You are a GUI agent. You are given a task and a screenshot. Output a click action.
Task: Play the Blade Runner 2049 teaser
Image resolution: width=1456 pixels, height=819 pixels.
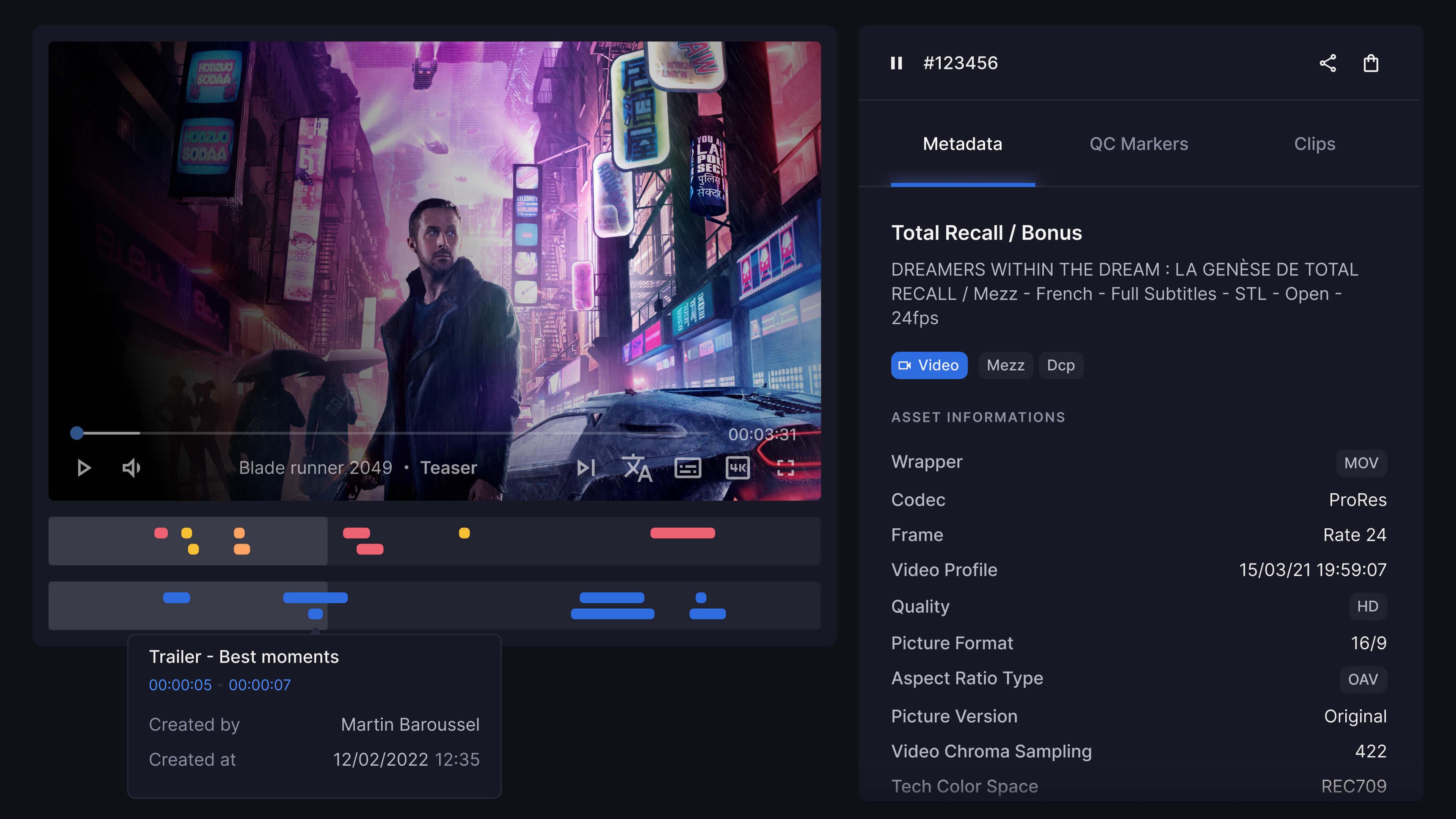(84, 468)
